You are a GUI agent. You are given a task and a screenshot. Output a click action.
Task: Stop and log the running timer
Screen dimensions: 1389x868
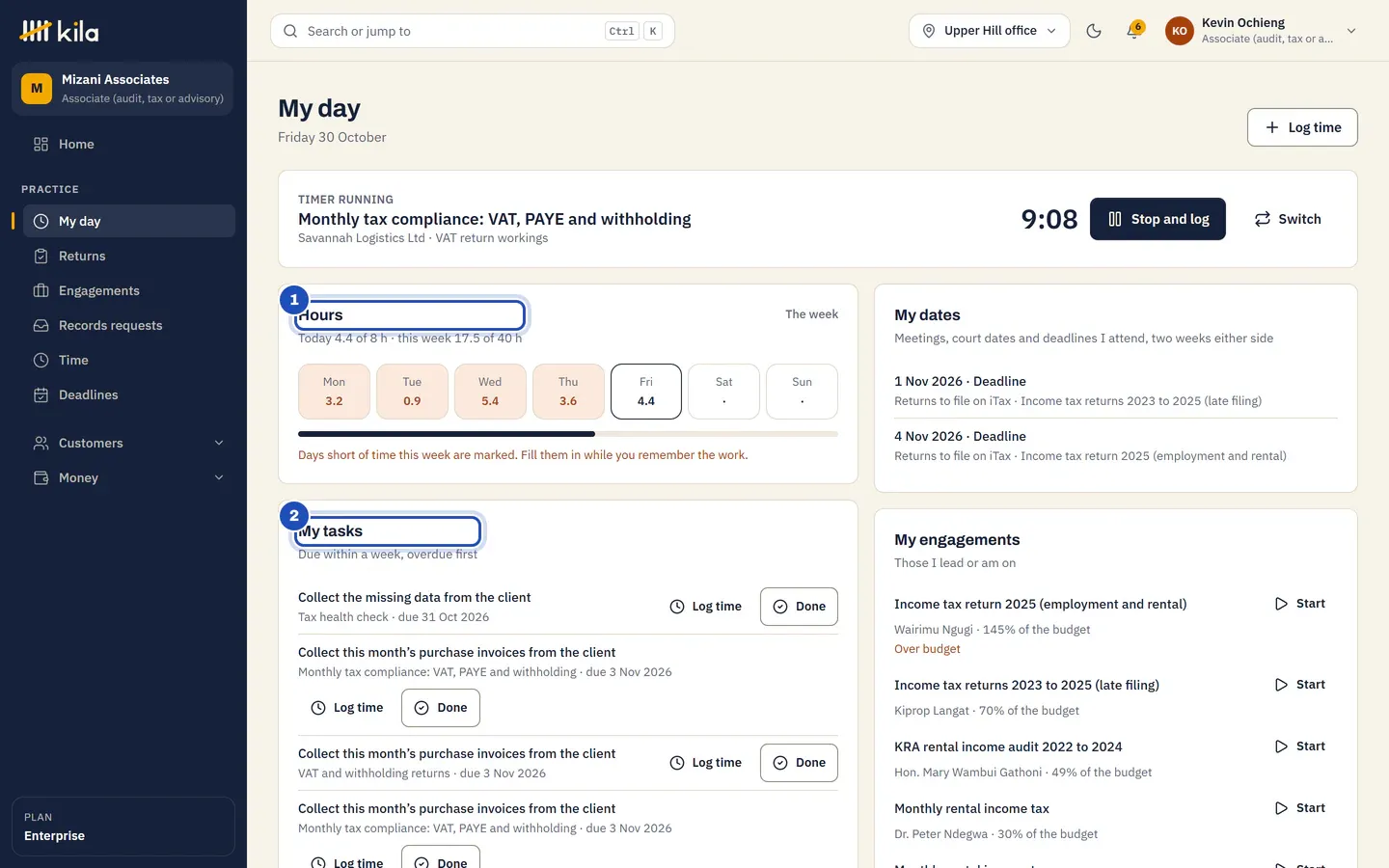coord(1157,219)
